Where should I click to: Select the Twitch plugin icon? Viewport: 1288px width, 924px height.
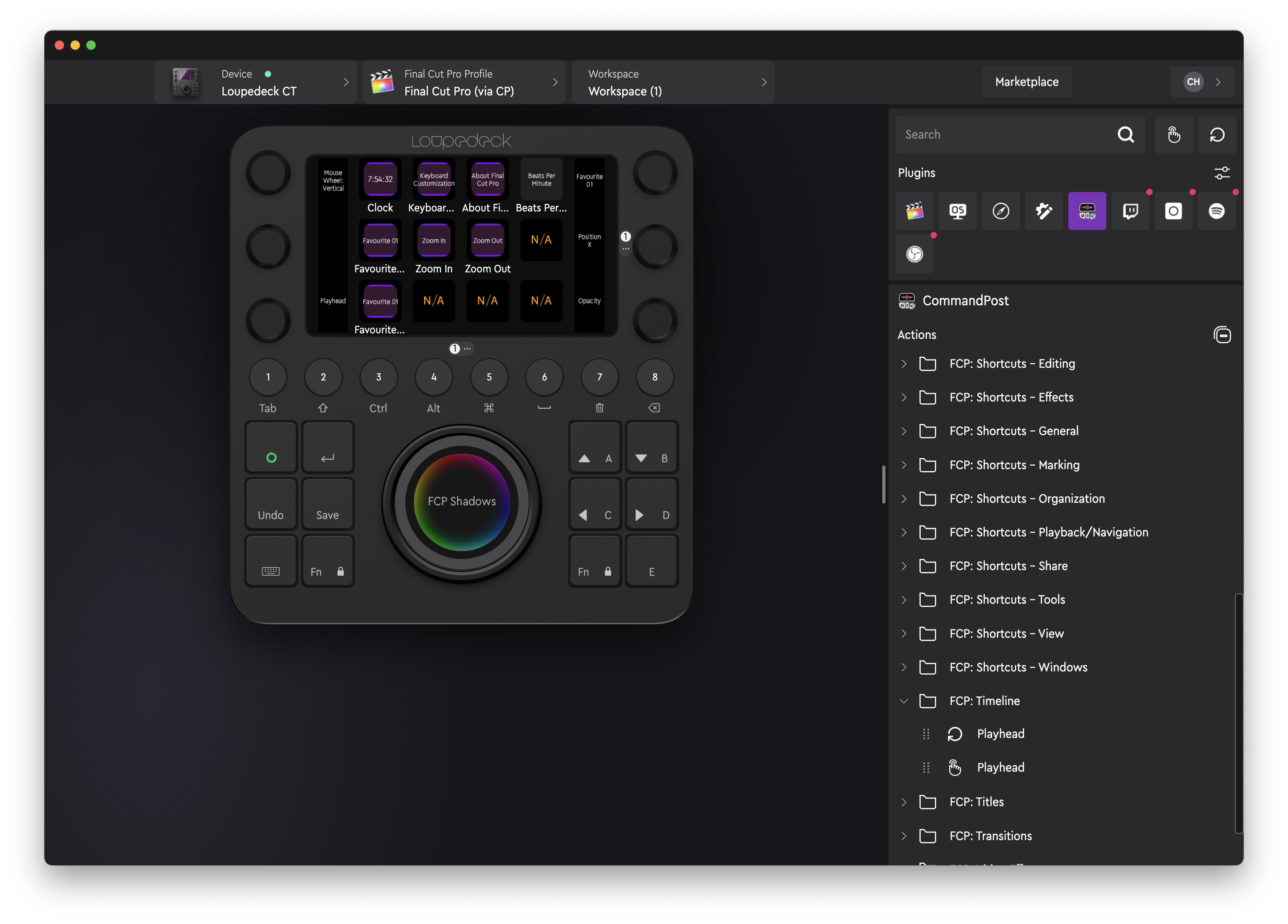[x=1130, y=211]
